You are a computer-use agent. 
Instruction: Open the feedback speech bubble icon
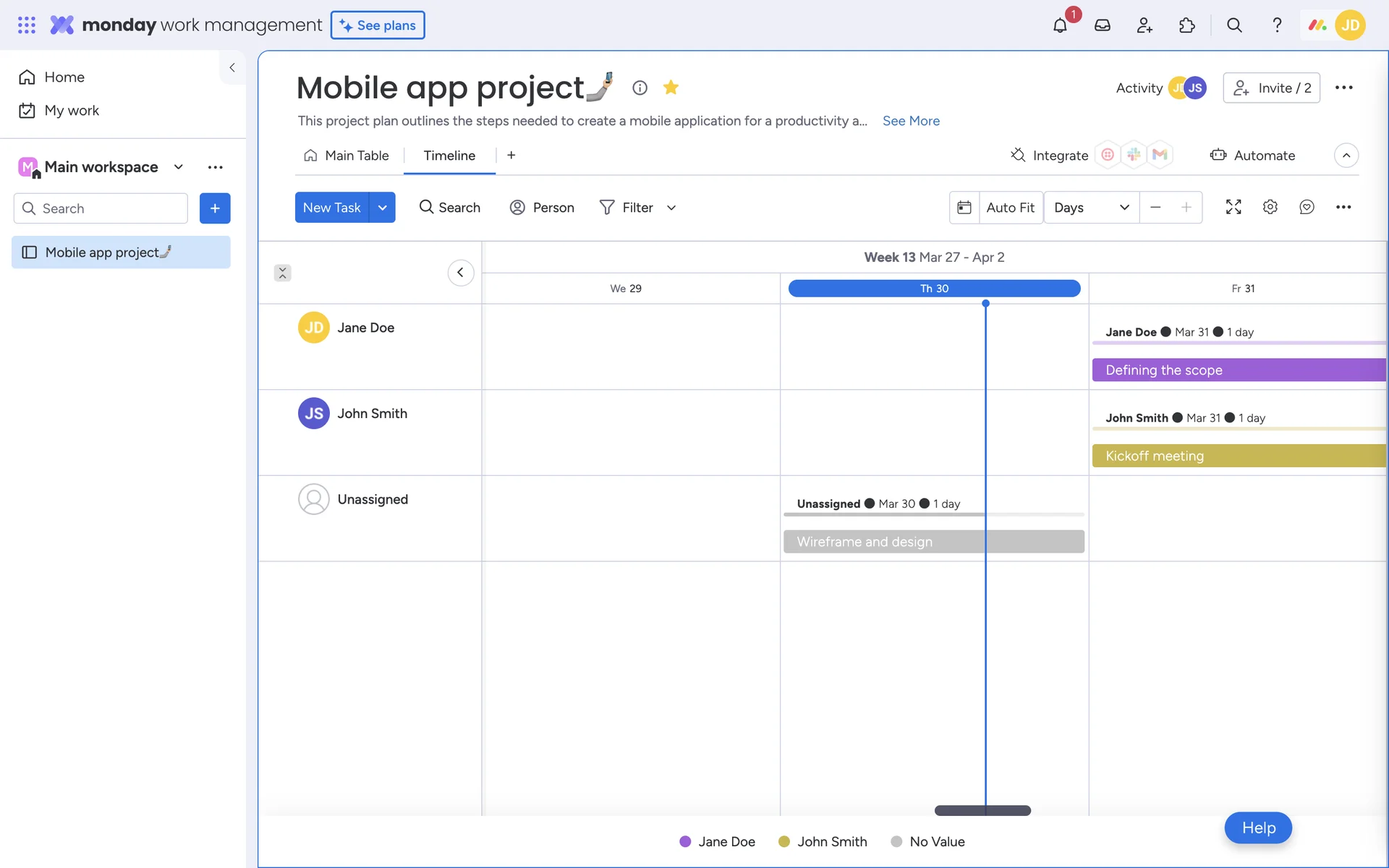(x=1307, y=207)
